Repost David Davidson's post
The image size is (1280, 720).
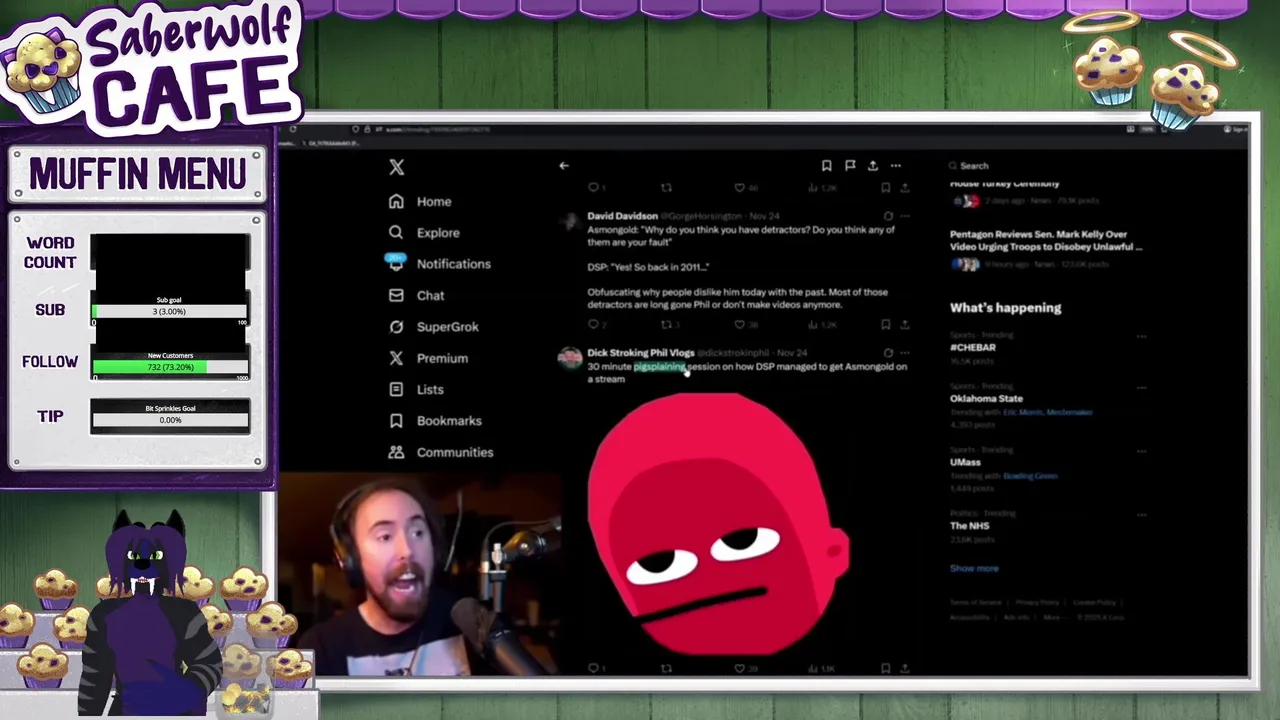click(667, 324)
